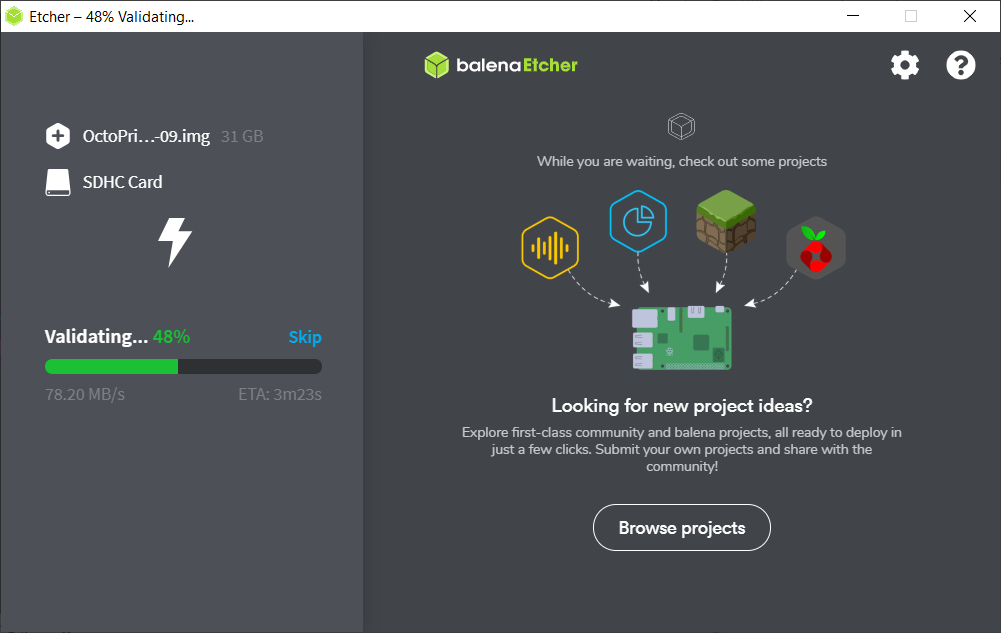
Task: Click the Raspberry Pi logo hexagon icon
Action: click(816, 248)
